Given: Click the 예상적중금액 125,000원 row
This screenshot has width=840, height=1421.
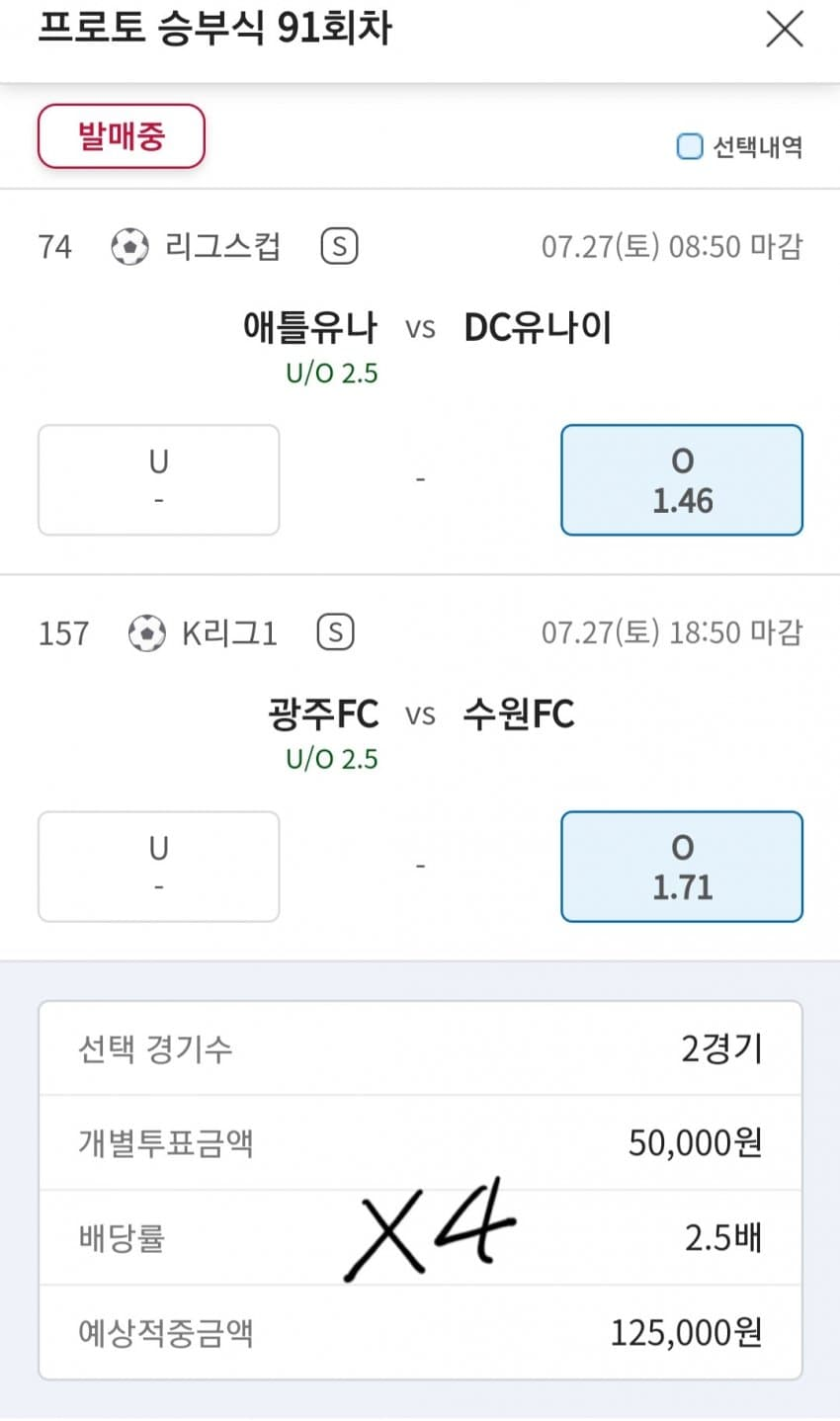Looking at the screenshot, I should [x=420, y=1332].
